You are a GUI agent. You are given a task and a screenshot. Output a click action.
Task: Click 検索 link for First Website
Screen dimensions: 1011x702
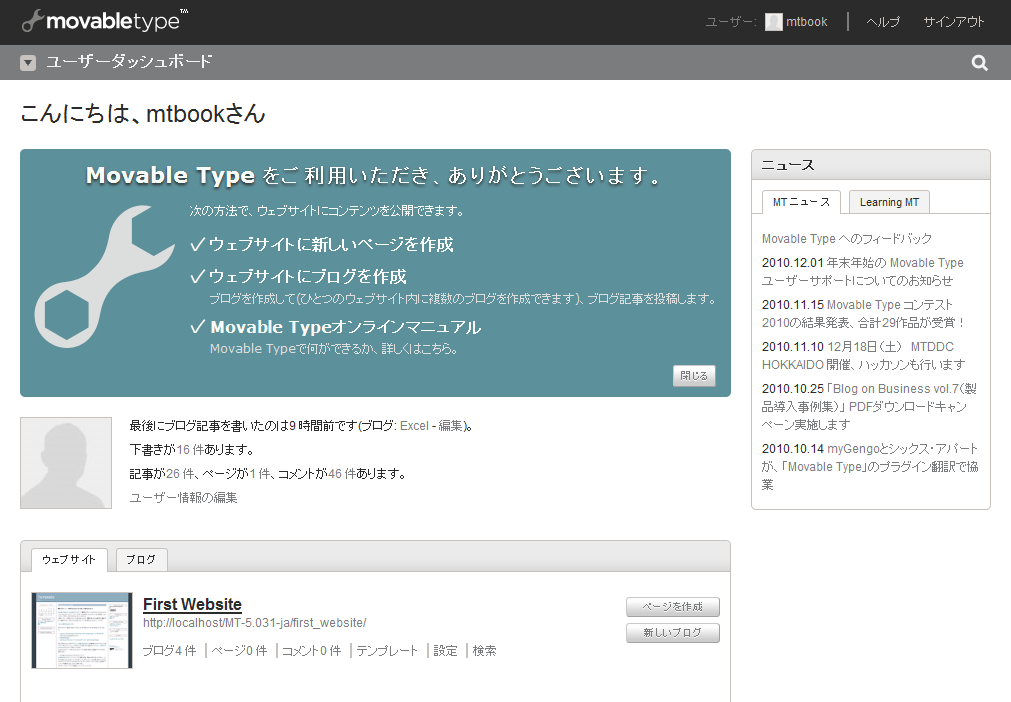click(484, 651)
